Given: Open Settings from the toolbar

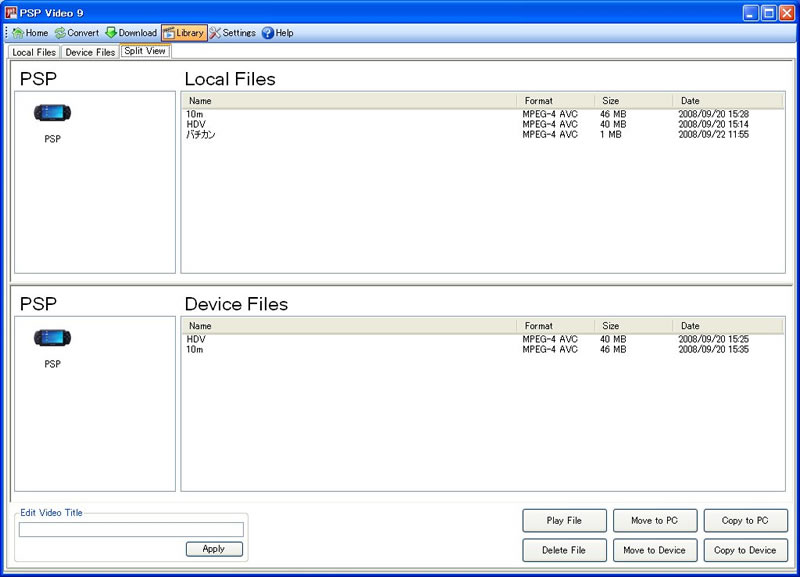Looking at the screenshot, I should point(233,33).
